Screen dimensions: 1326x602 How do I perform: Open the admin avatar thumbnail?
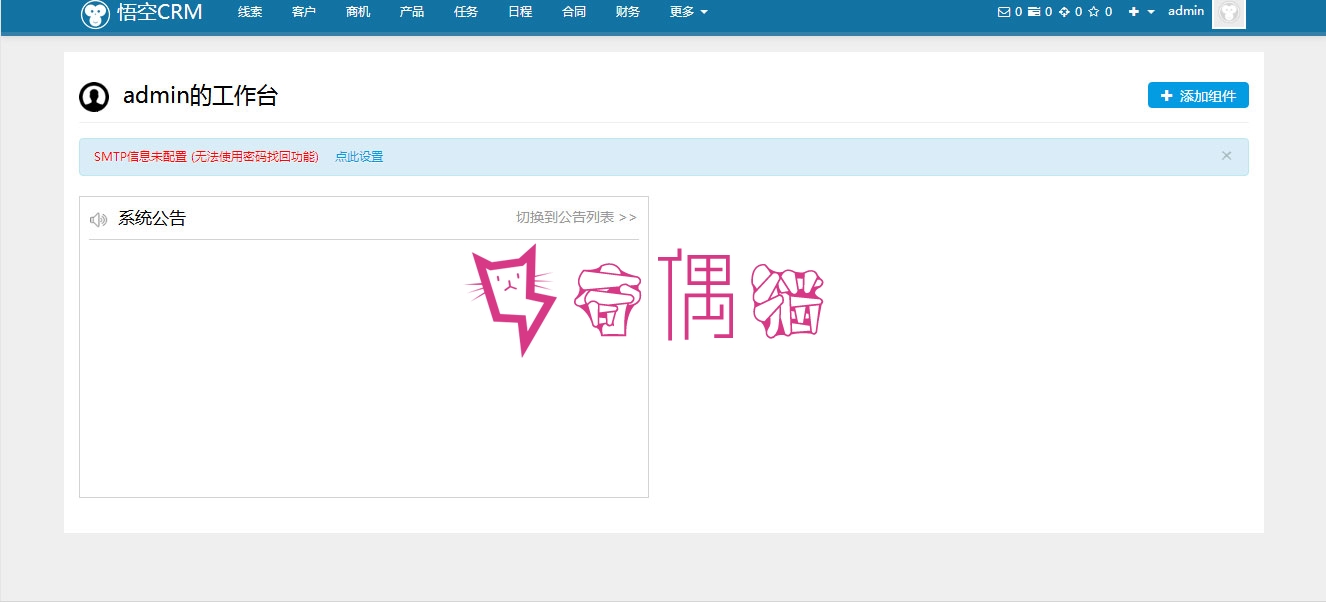(1229, 13)
